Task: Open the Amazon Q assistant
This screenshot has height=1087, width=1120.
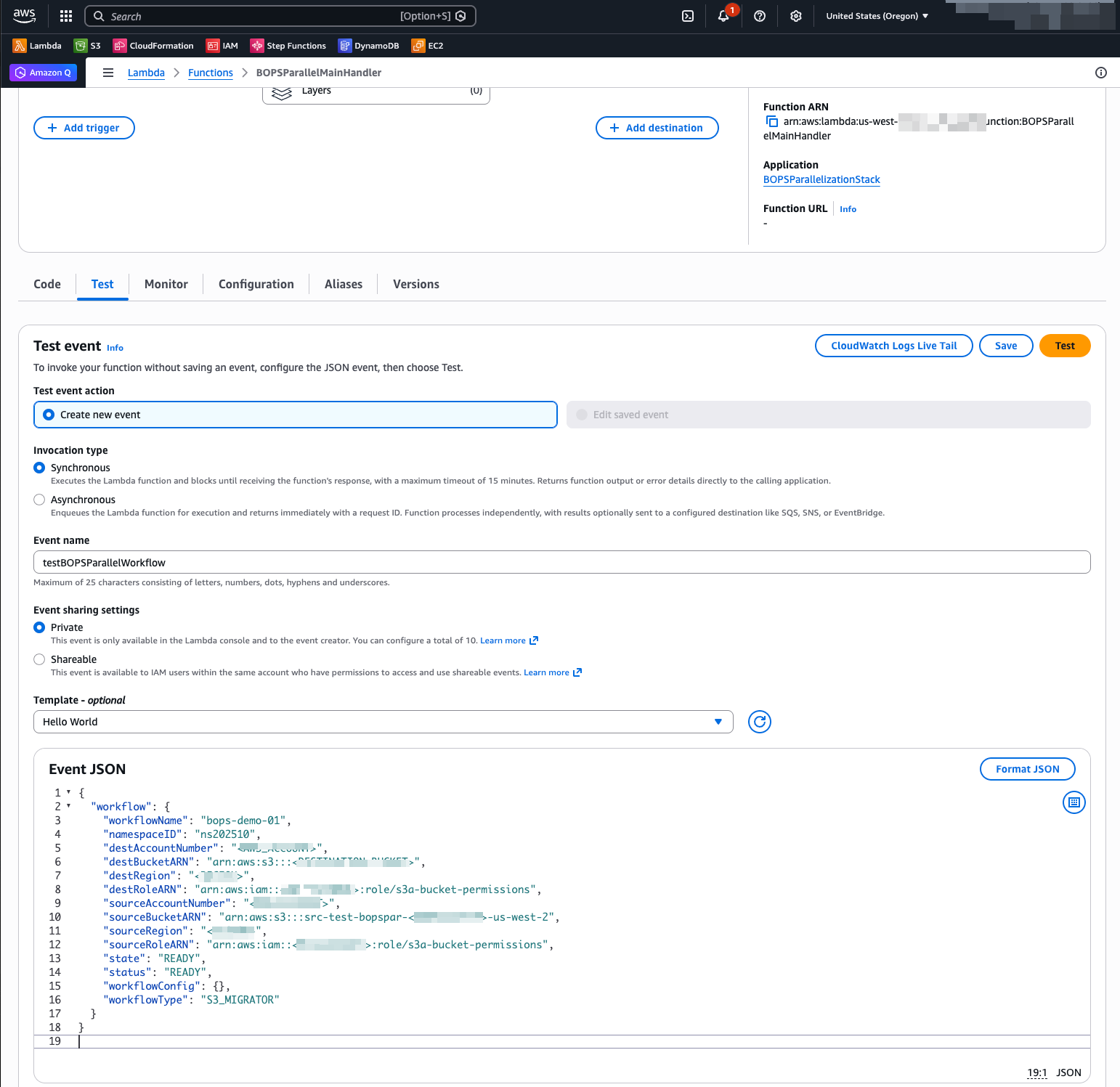Action: point(44,73)
